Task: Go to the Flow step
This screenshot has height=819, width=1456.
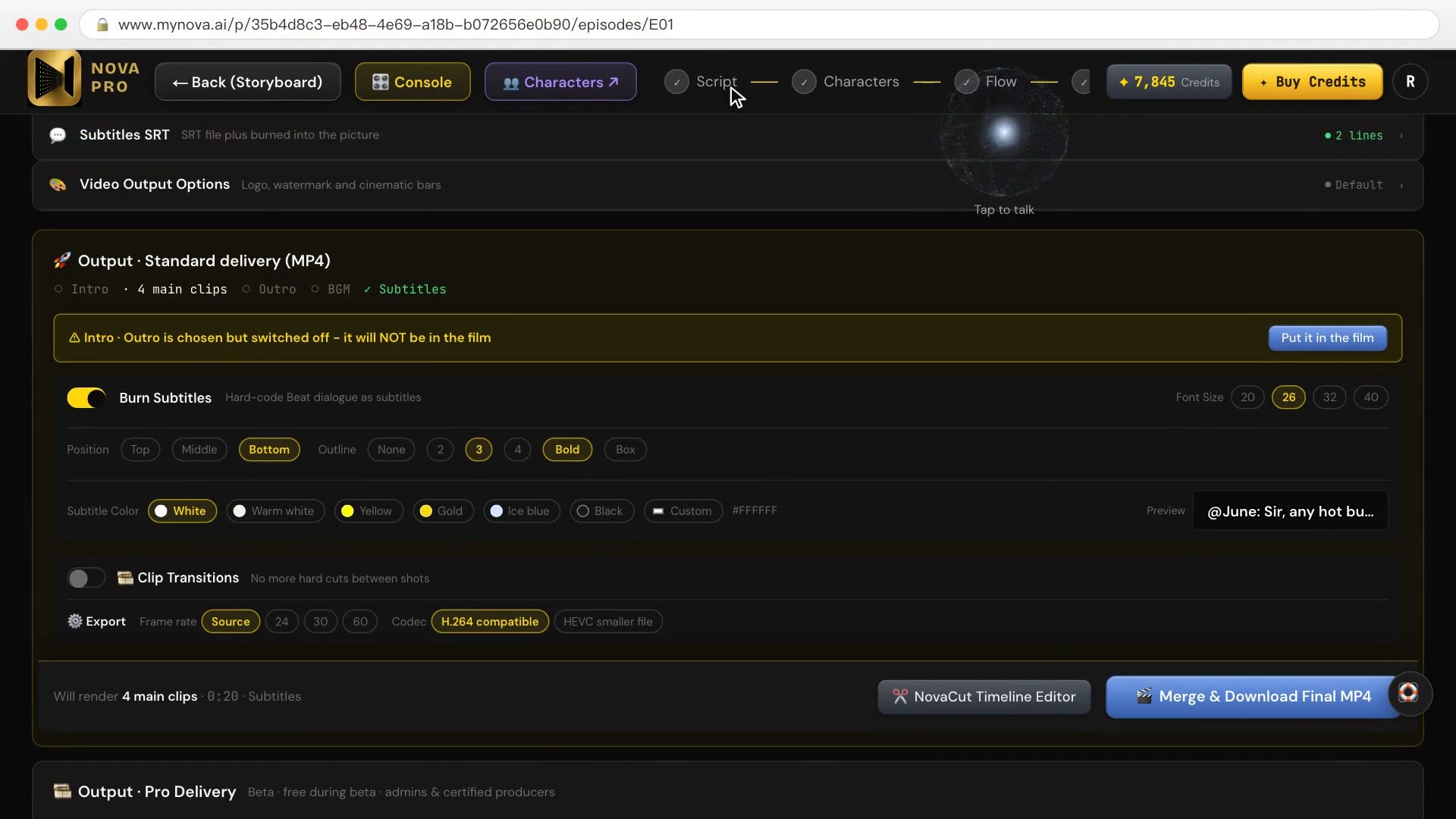Action: click(1001, 82)
